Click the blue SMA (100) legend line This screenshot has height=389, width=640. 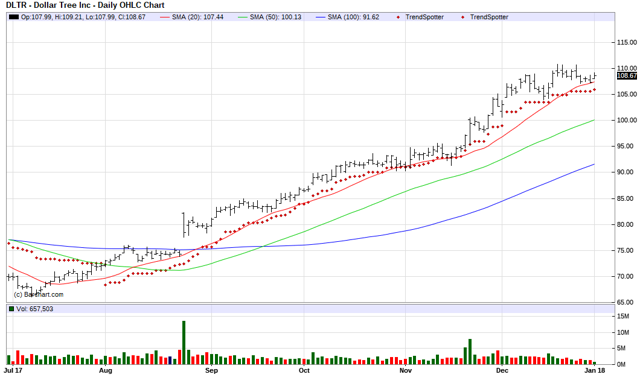[x=320, y=17]
